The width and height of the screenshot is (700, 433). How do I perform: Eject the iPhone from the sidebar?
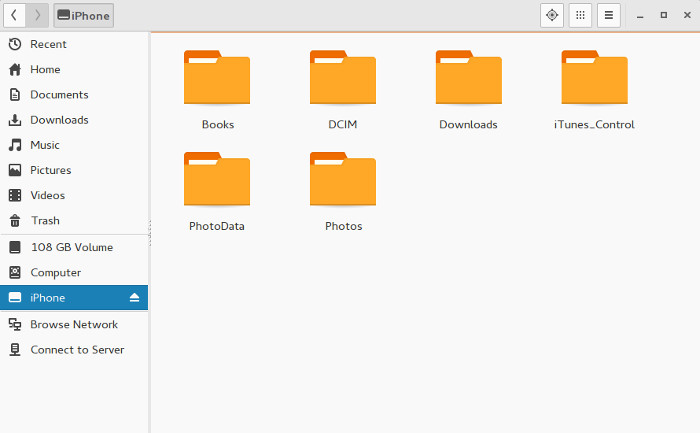pyautogui.click(x=135, y=298)
